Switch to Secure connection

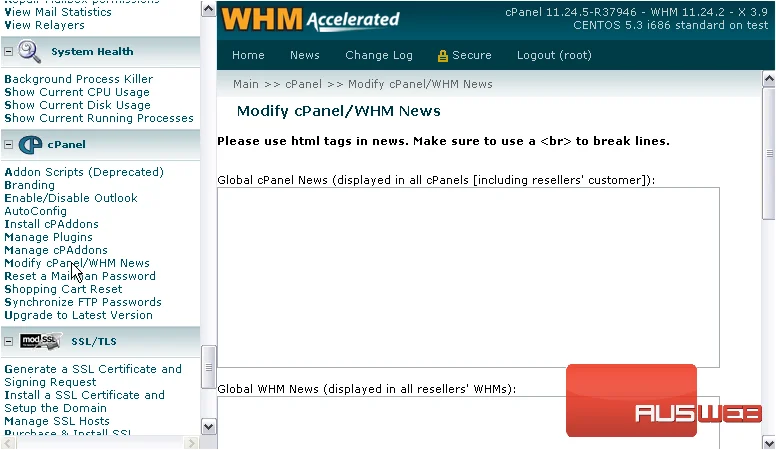pyautogui.click(x=471, y=55)
